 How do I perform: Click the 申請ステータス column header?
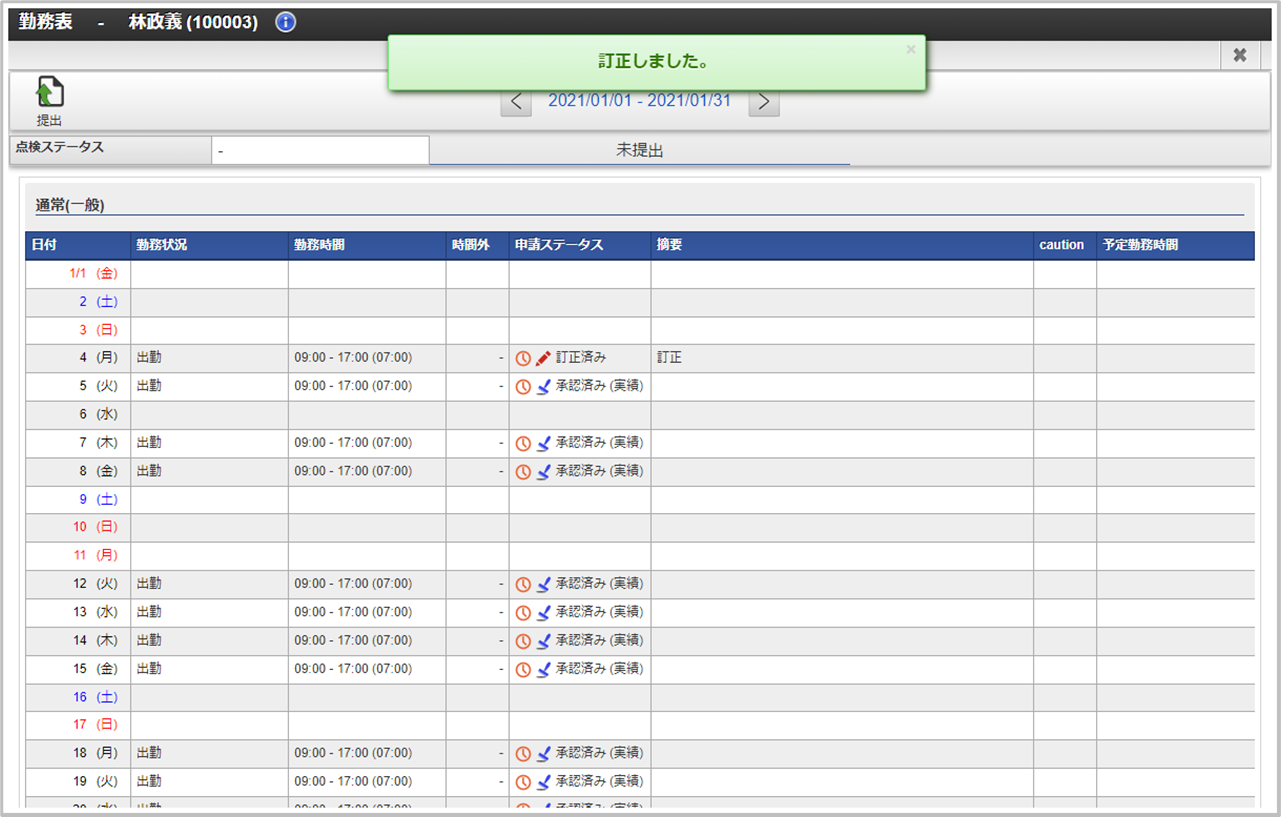coord(559,245)
